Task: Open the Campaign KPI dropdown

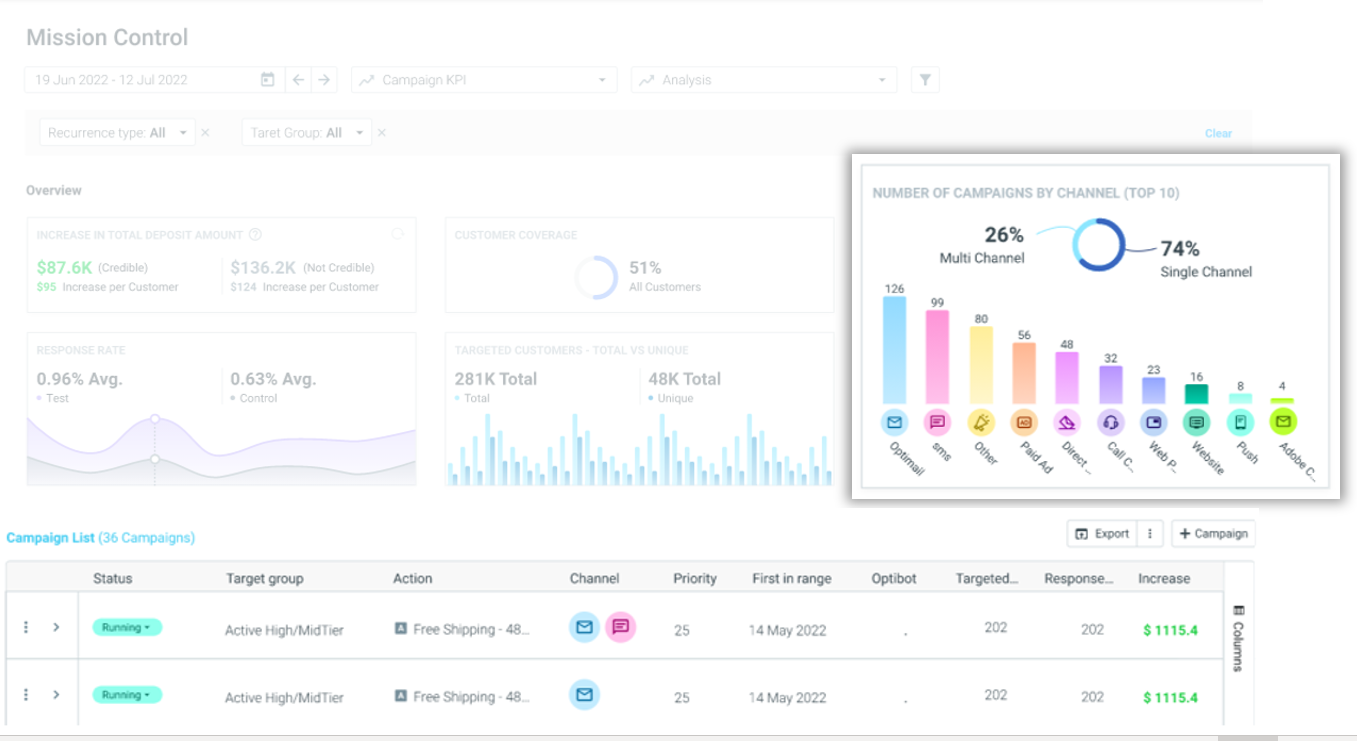Action: (484, 80)
